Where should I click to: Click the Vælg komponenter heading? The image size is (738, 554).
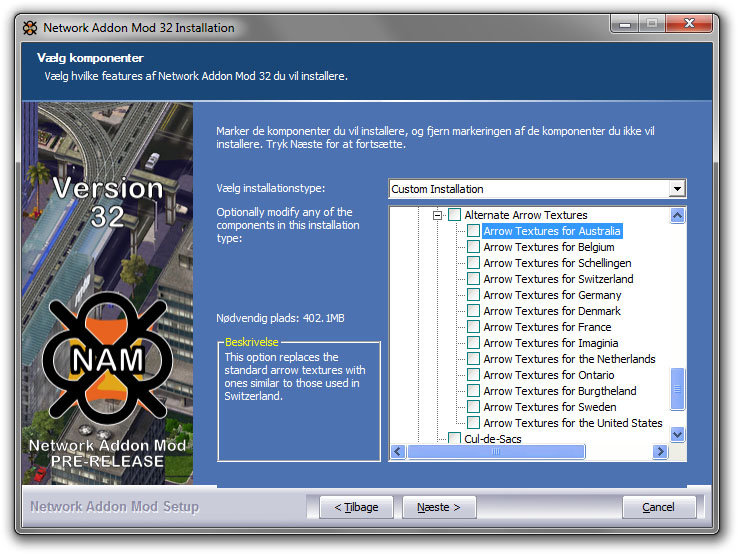pyautogui.click(x=90, y=58)
